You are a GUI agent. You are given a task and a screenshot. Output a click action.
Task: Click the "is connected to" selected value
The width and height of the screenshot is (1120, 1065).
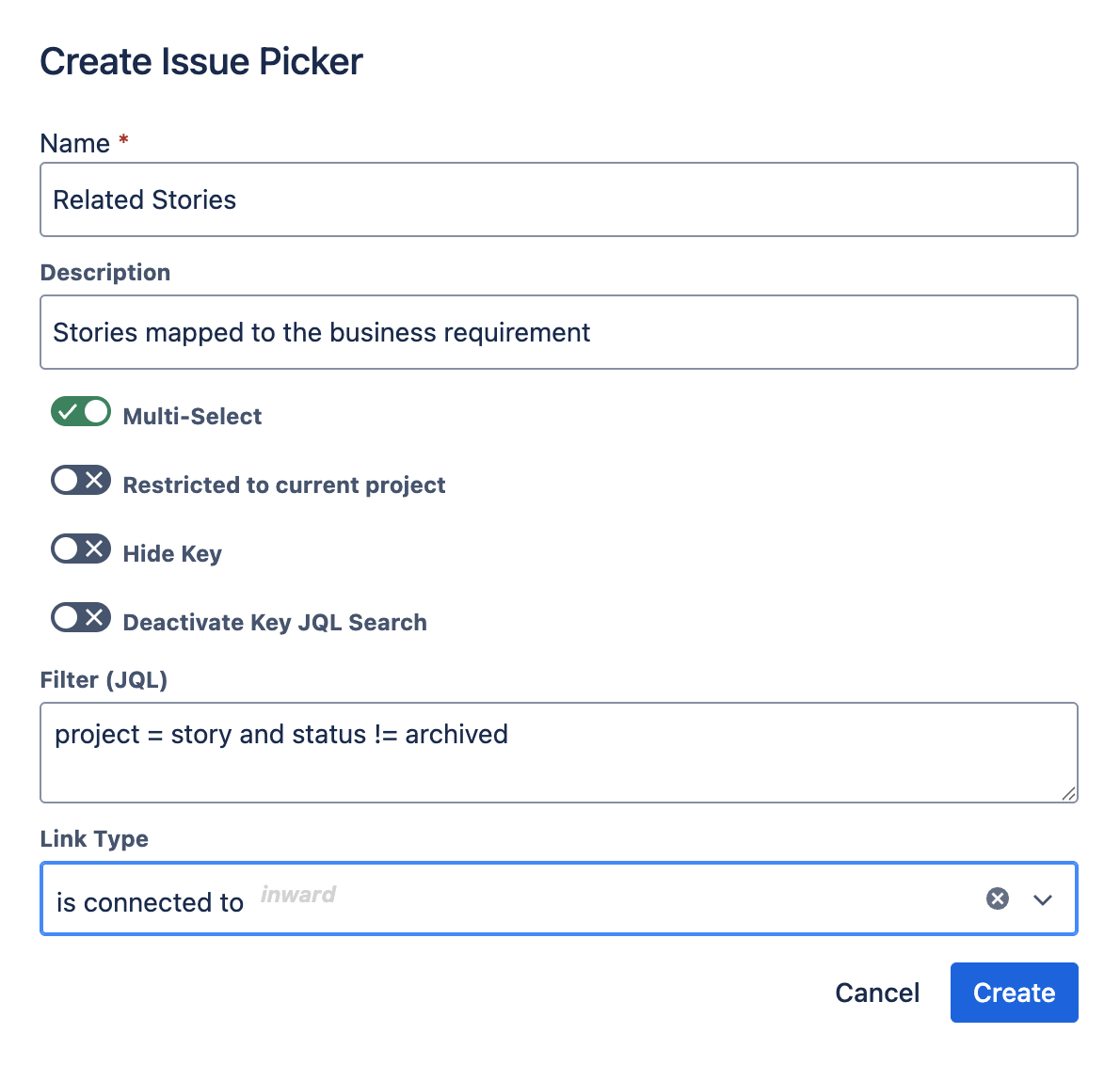pos(150,902)
